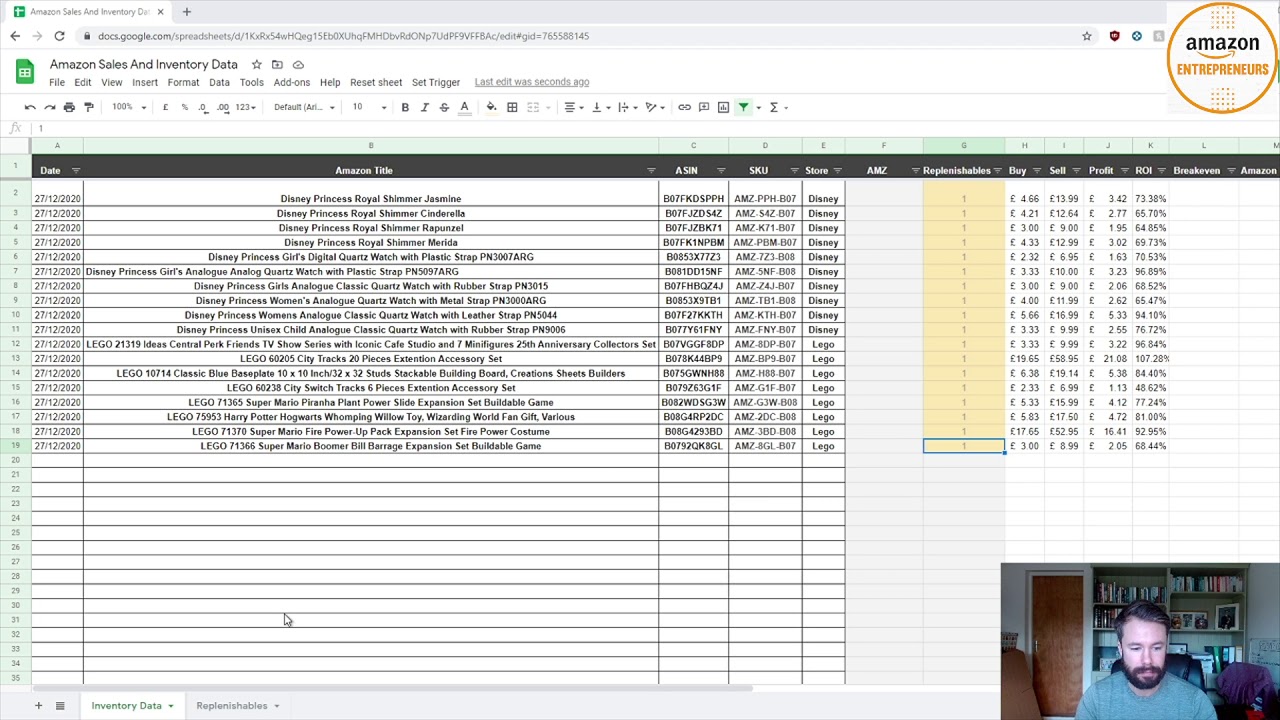The height and width of the screenshot is (720, 1280).
Task: Open the File menu
Action: 57,82
